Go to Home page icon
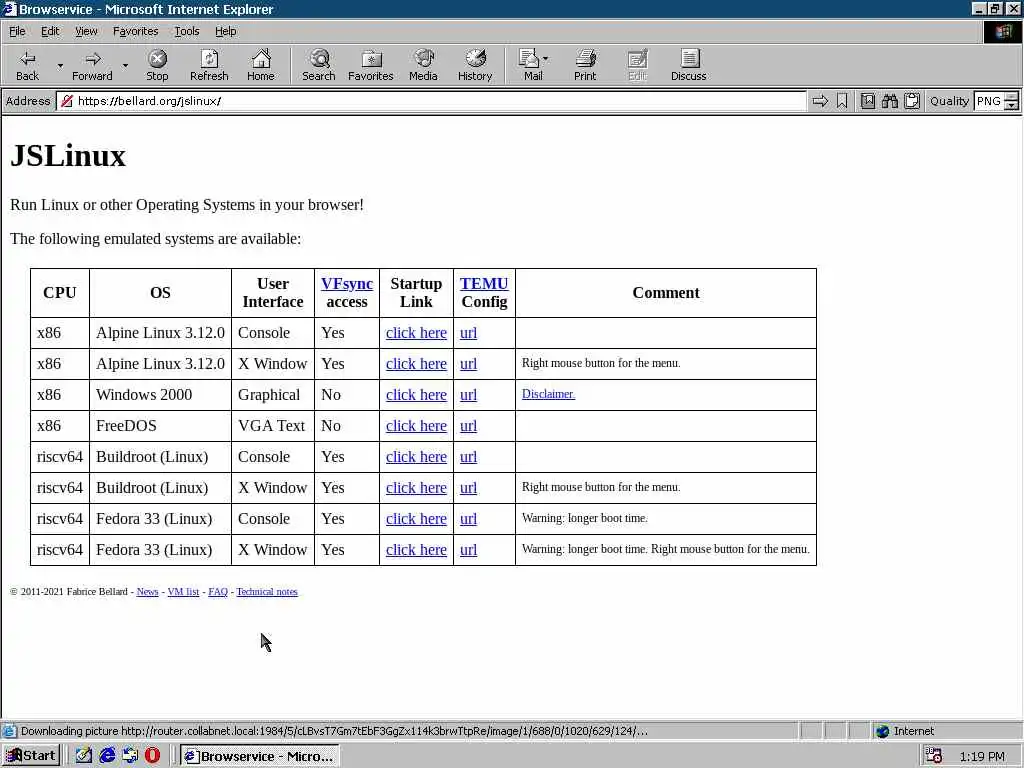Viewport: 1024px width, 768px height. 261,65
